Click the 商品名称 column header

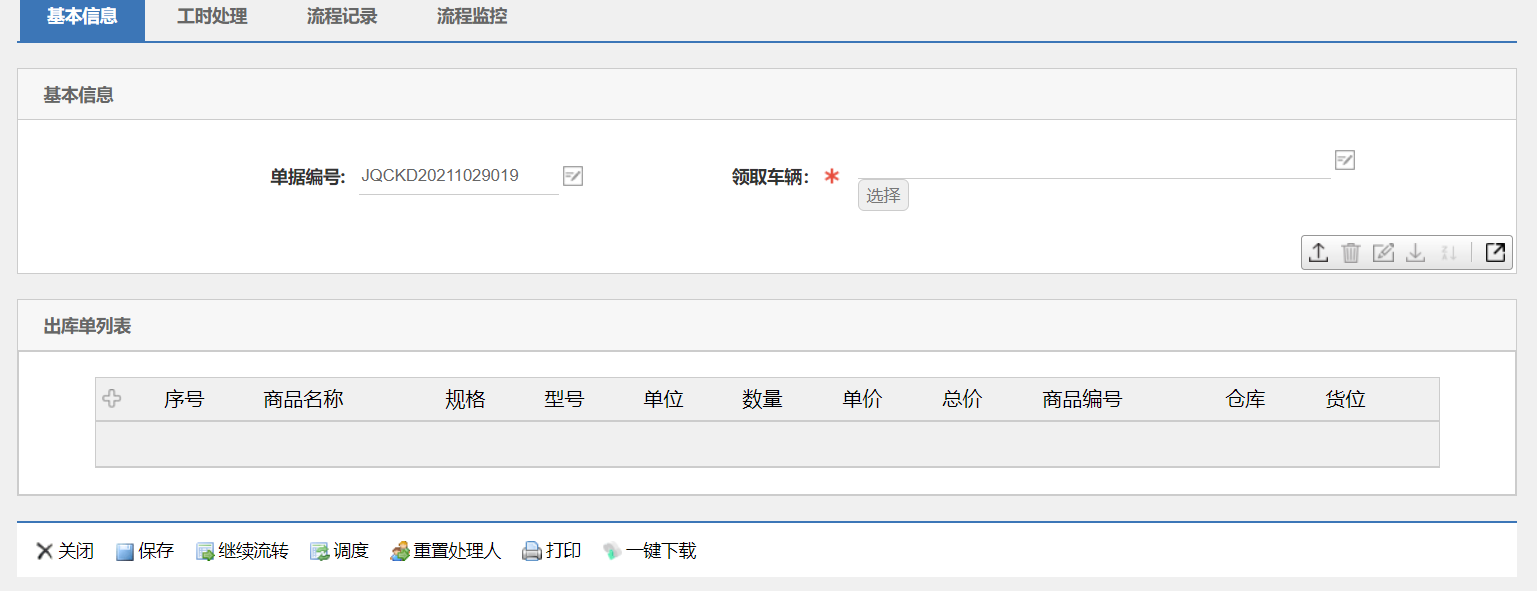click(303, 400)
